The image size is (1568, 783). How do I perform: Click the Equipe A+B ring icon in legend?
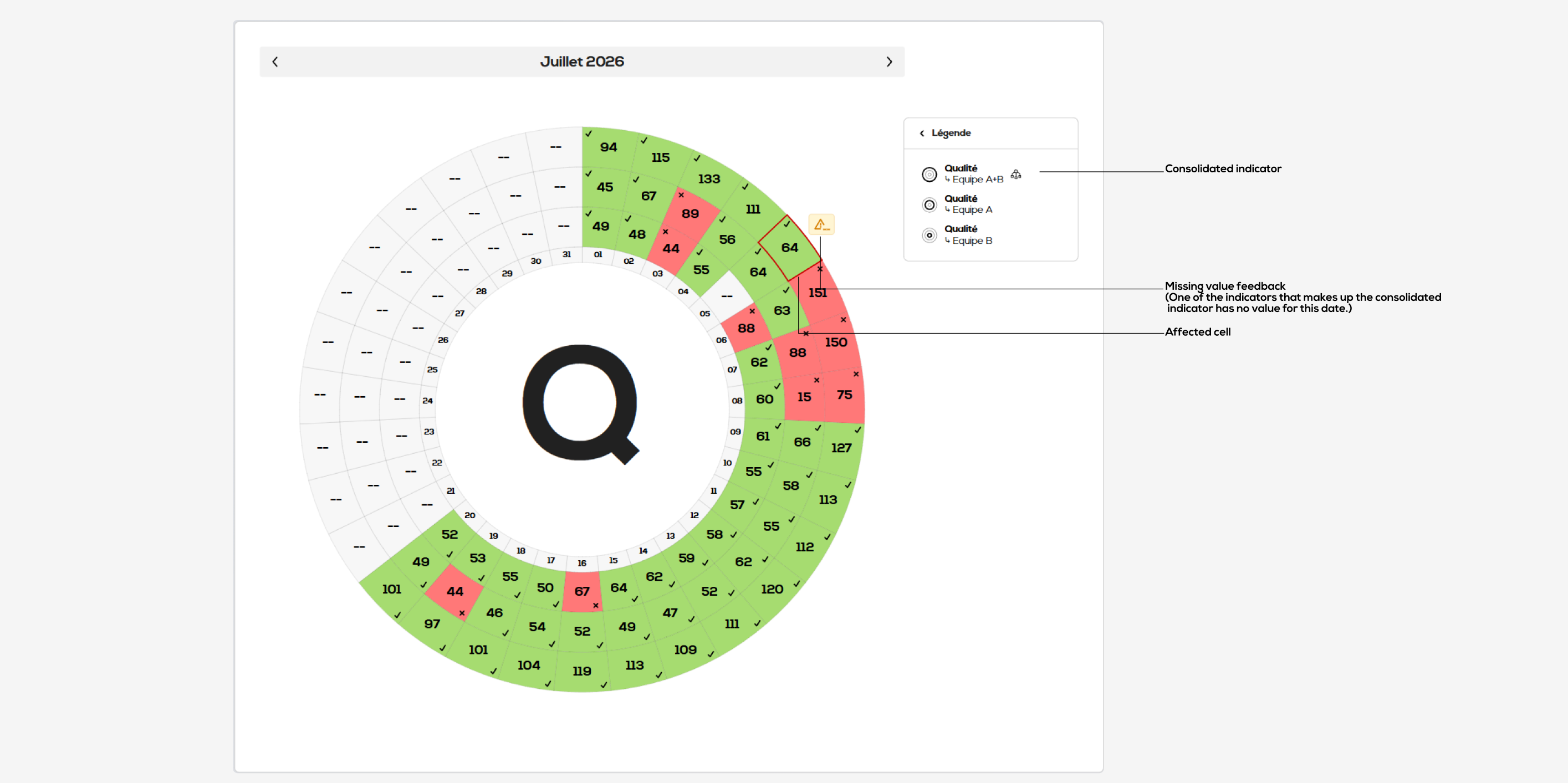point(929,175)
